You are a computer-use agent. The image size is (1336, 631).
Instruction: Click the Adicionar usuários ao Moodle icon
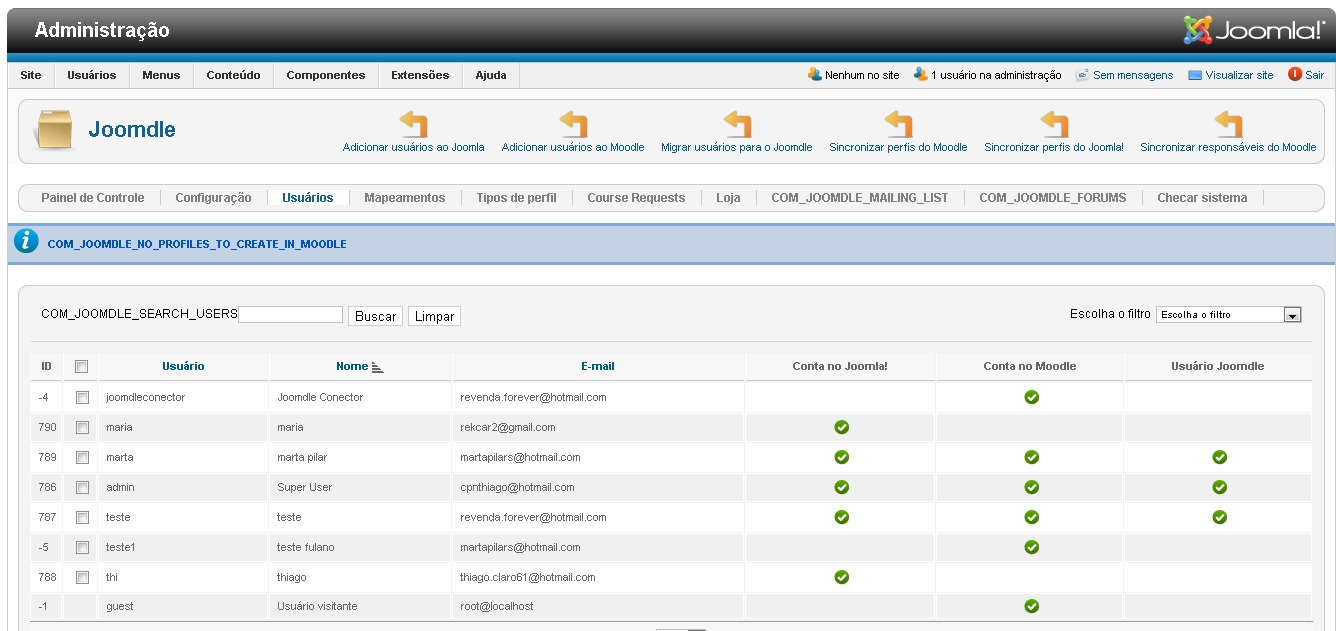click(573, 125)
